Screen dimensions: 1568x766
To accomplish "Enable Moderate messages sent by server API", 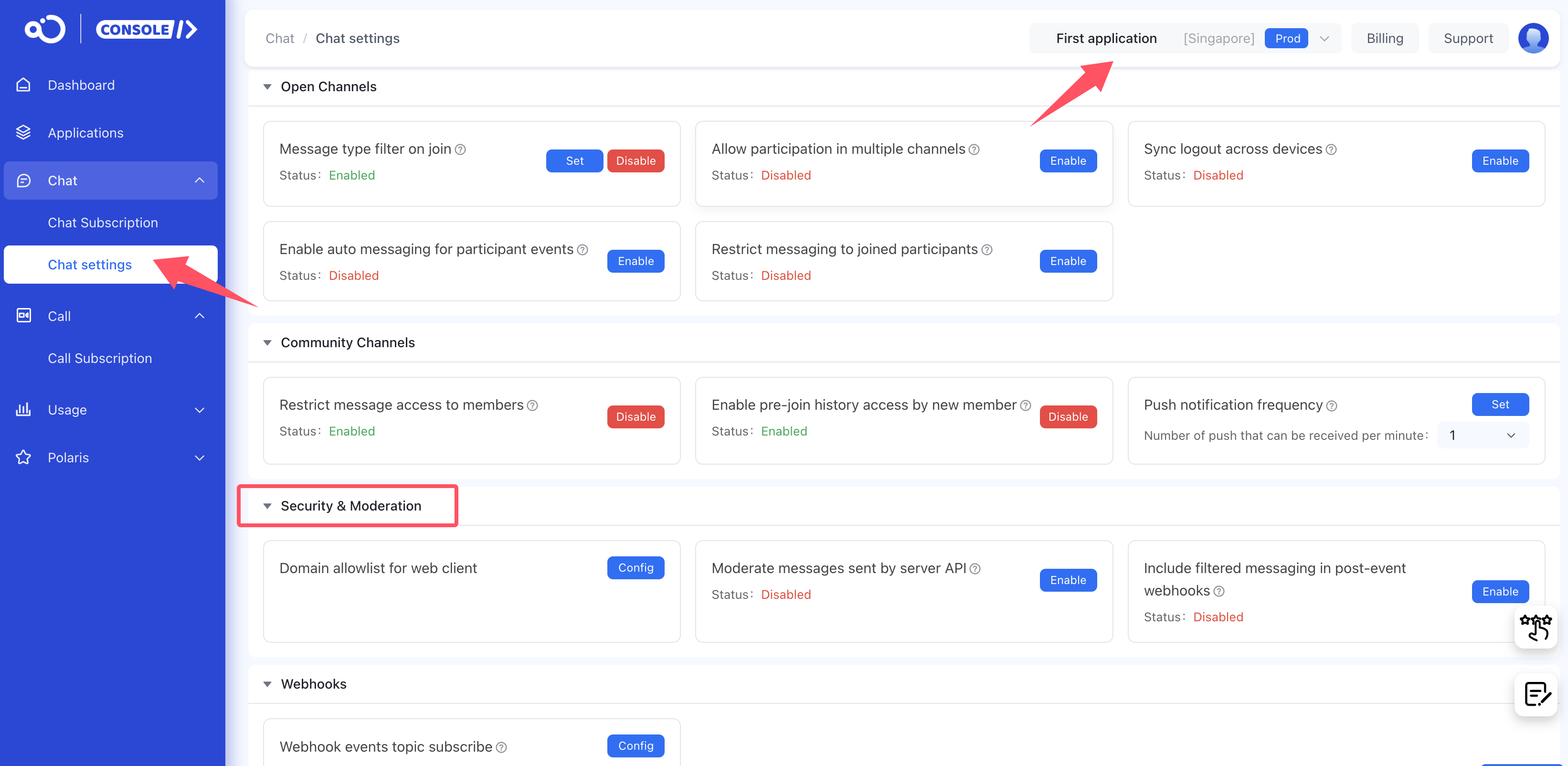I will point(1067,580).
